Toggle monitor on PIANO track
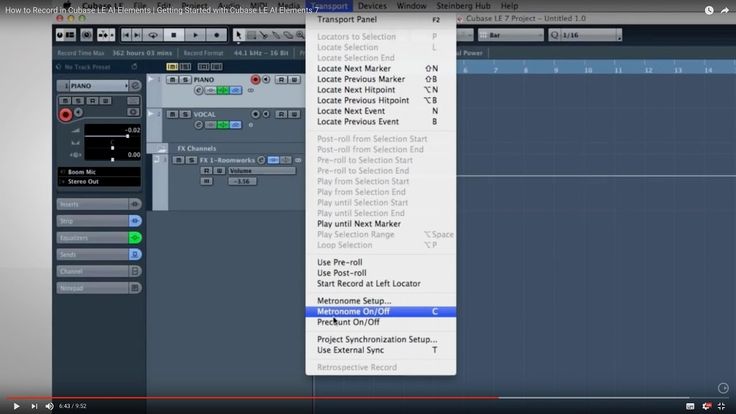 [x=266, y=80]
